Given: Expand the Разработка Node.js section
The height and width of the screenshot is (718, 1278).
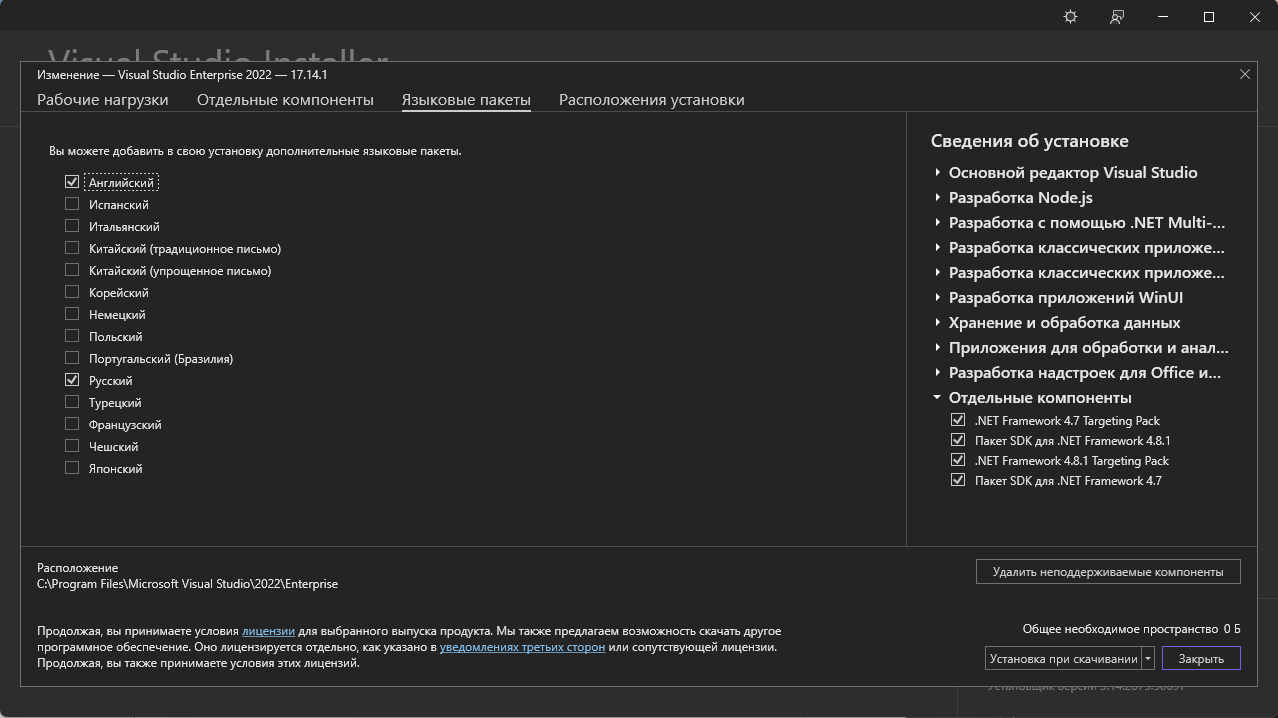Looking at the screenshot, I should tap(938, 198).
